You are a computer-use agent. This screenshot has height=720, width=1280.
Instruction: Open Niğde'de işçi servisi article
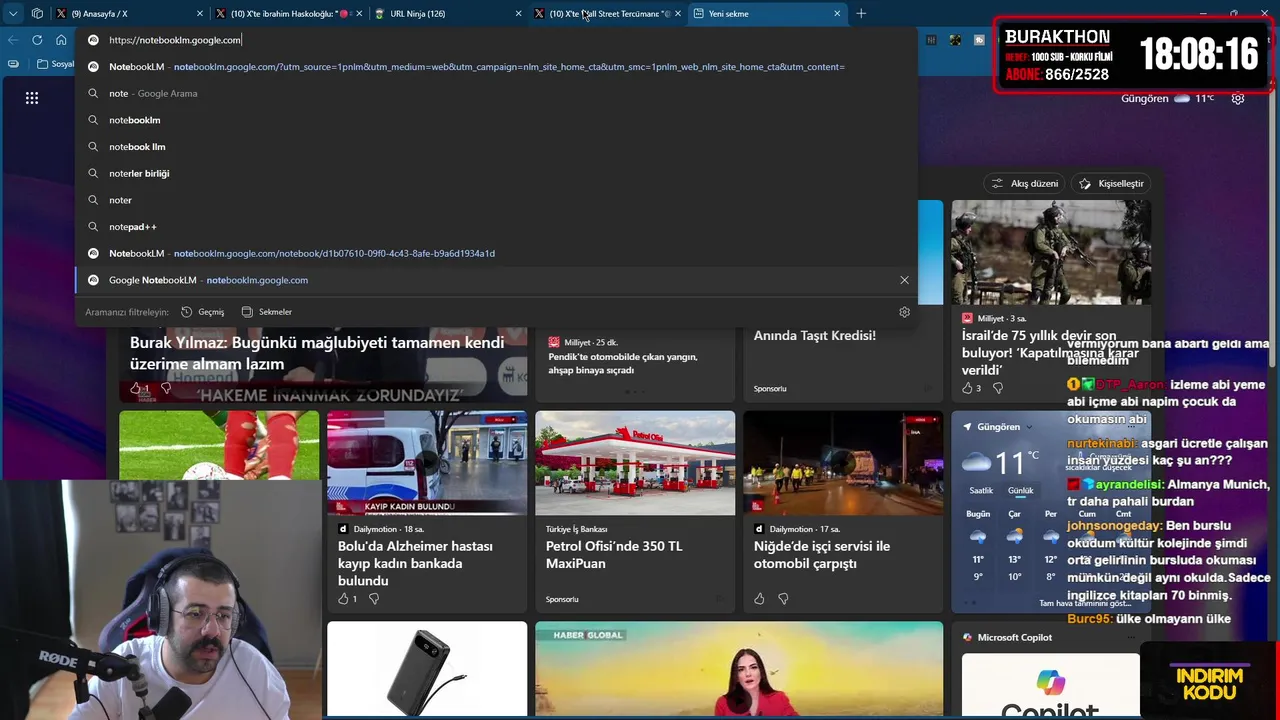pyautogui.click(x=821, y=555)
